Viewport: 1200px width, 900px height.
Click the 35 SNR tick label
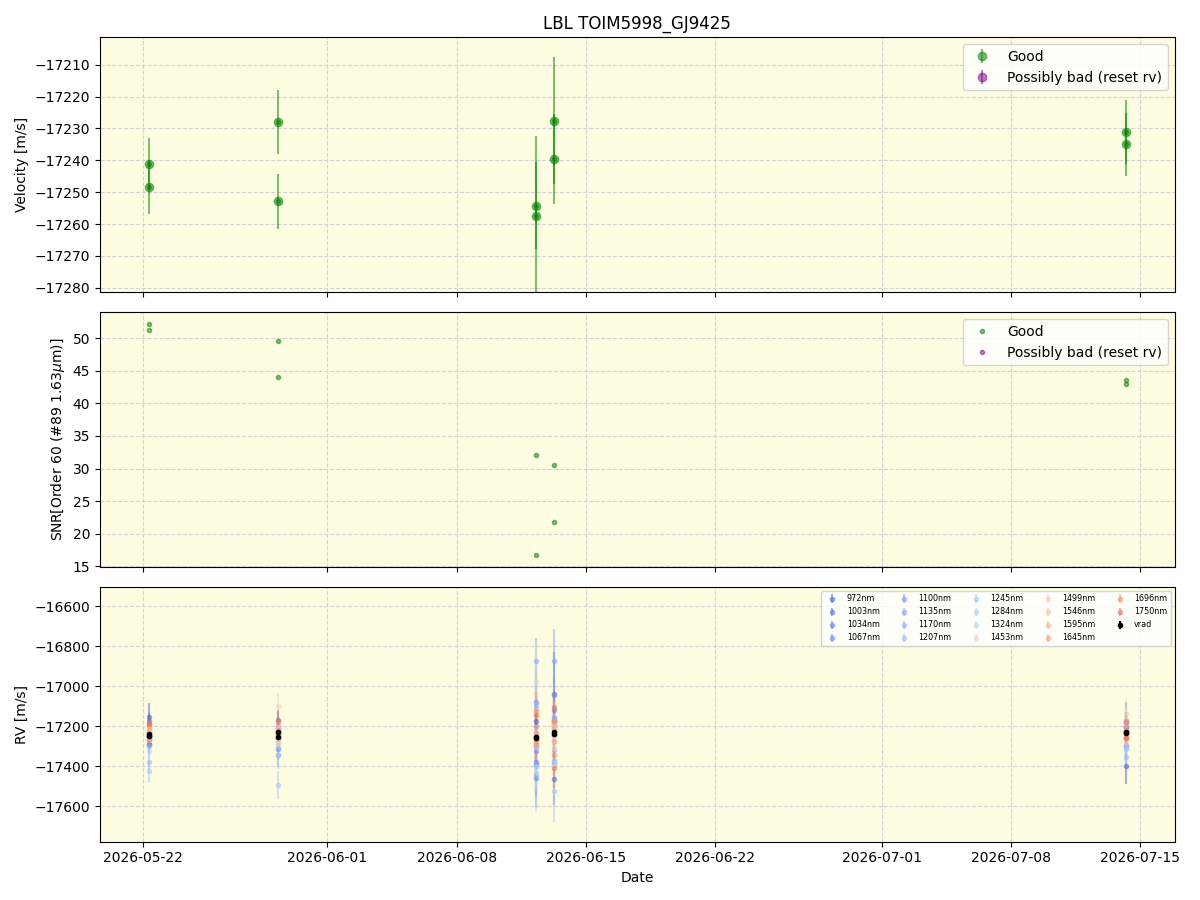click(84, 437)
